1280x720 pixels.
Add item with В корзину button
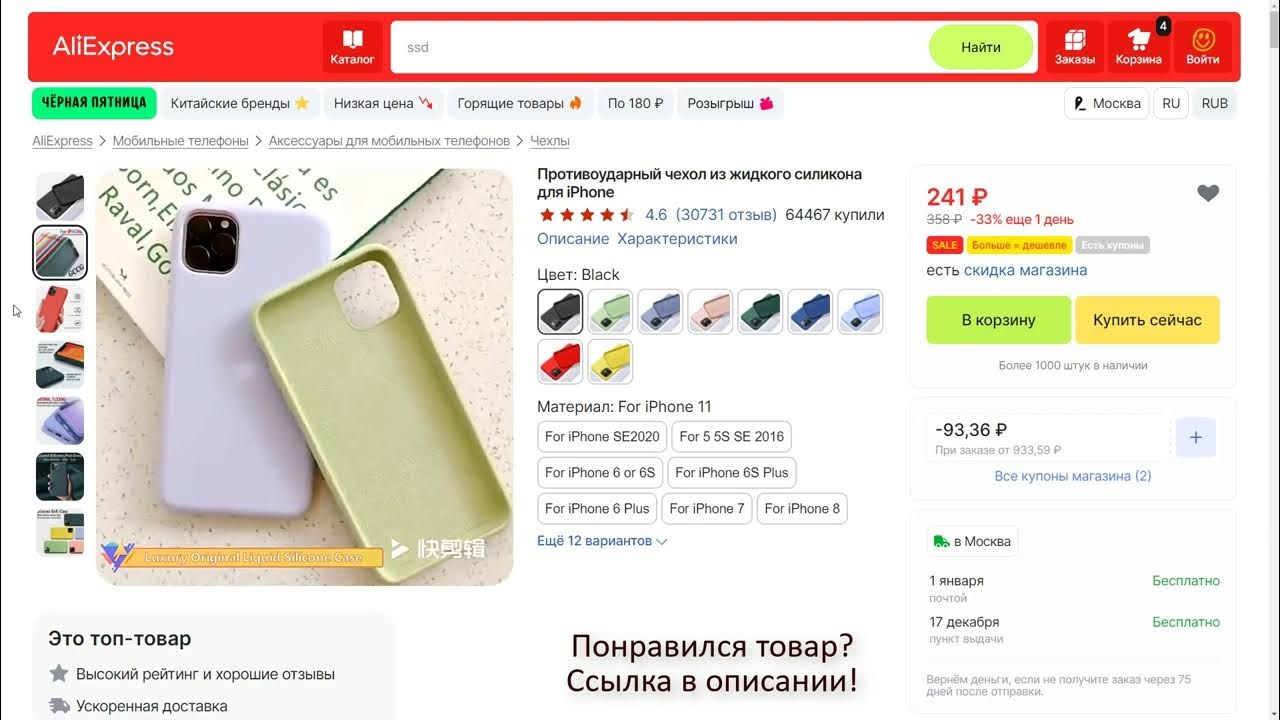point(998,320)
